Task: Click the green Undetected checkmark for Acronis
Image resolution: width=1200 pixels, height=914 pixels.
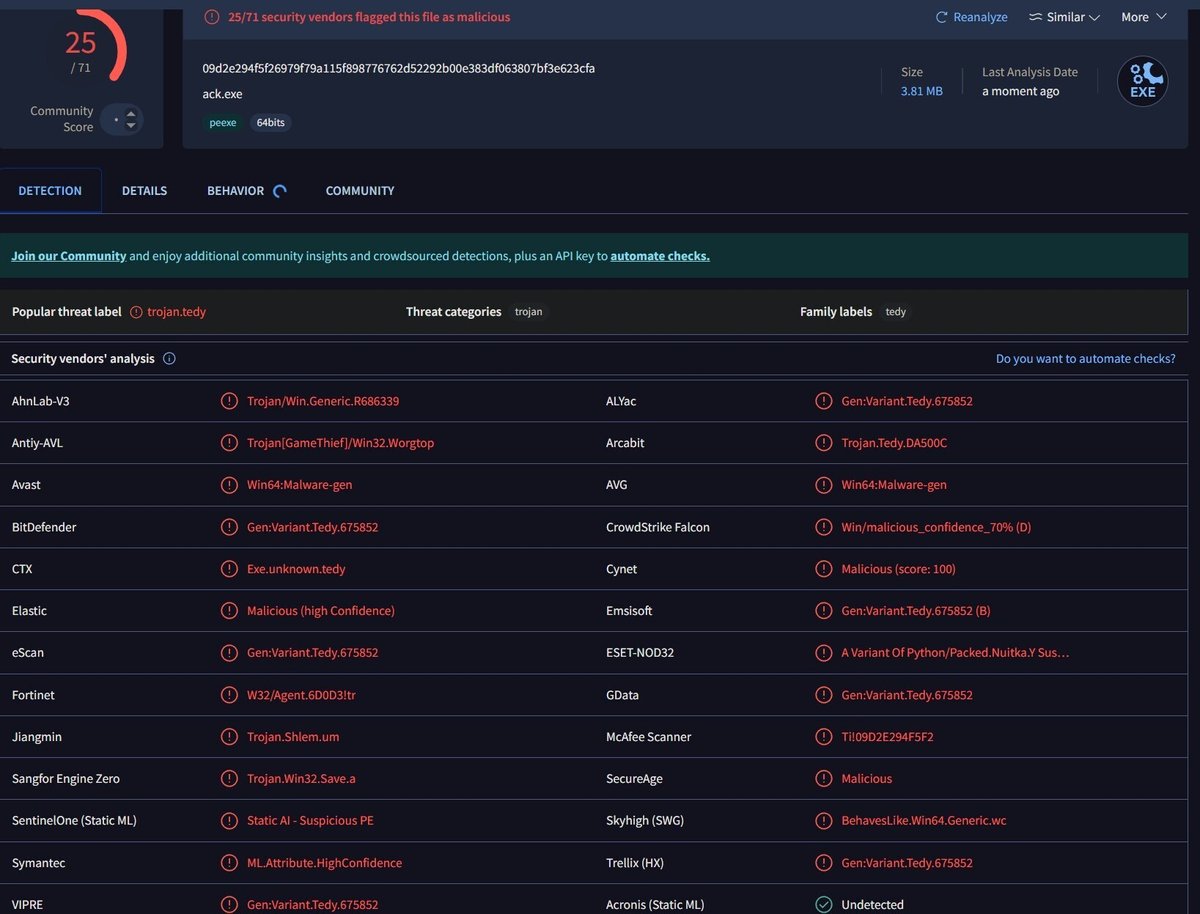Action: 823,904
